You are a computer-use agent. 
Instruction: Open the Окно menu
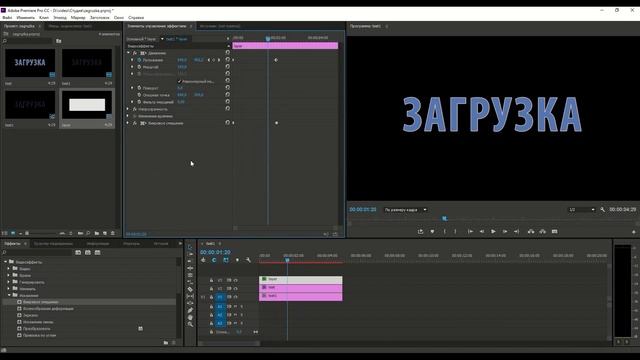point(119,18)
